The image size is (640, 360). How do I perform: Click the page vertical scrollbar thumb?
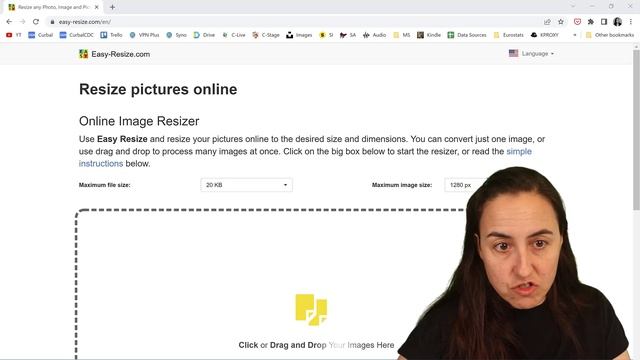pos(636,131)
